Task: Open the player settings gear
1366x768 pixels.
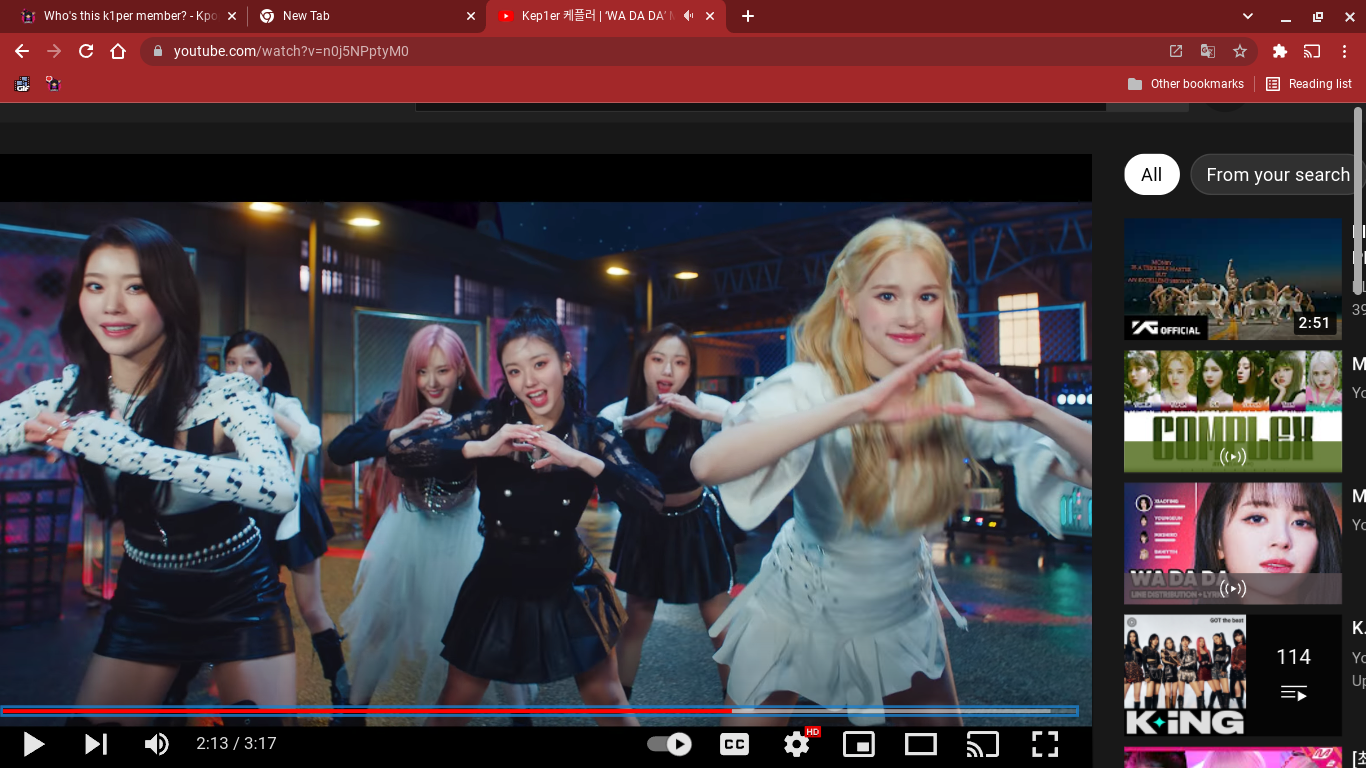Action: 797,744
